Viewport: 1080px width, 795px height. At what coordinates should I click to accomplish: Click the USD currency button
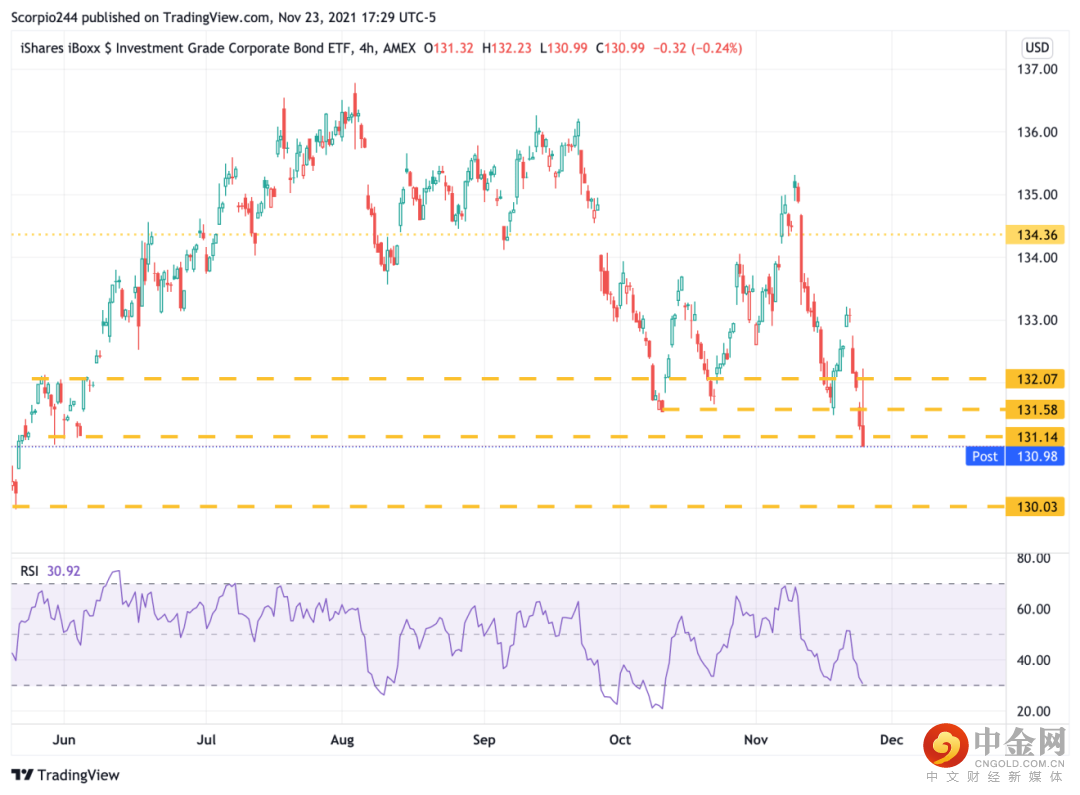1037,48
